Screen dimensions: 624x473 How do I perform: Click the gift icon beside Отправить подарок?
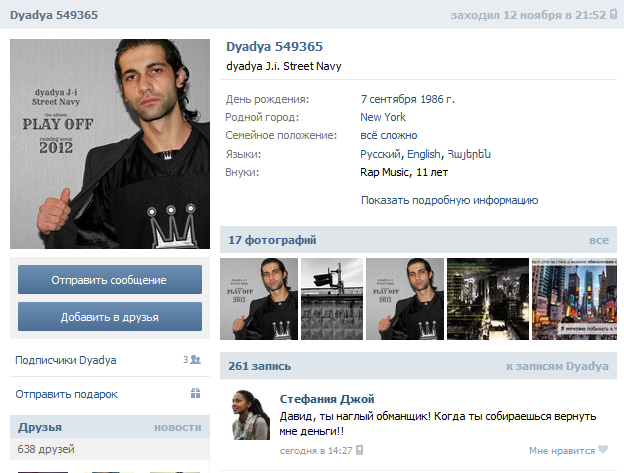[195, 393]
